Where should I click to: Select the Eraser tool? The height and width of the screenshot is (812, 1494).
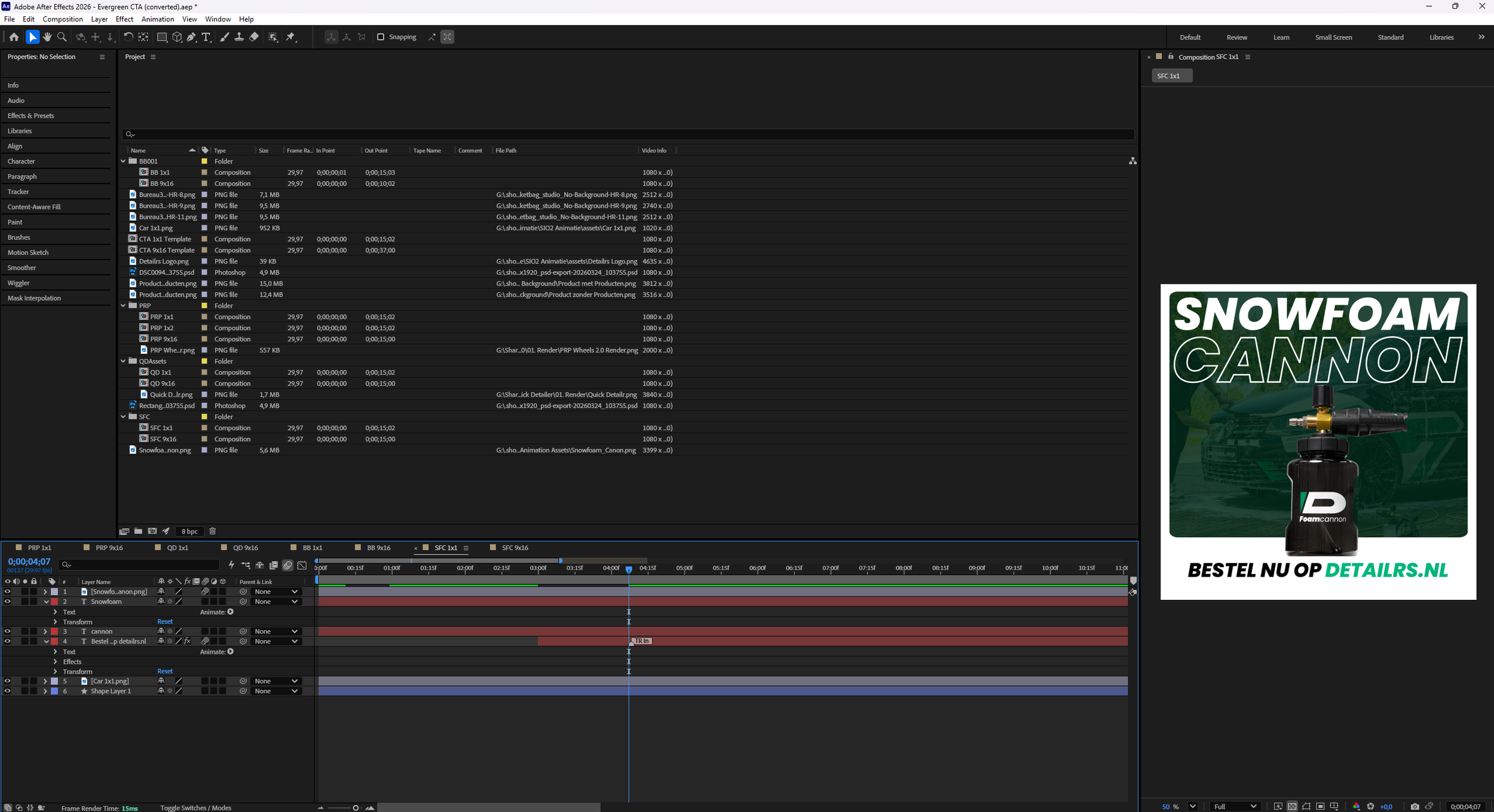(254, 37)
